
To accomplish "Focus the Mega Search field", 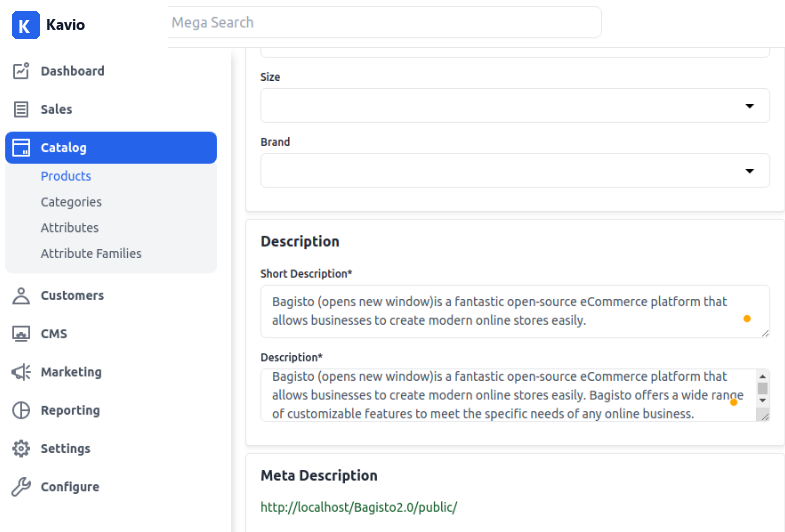I will (384, 23).
